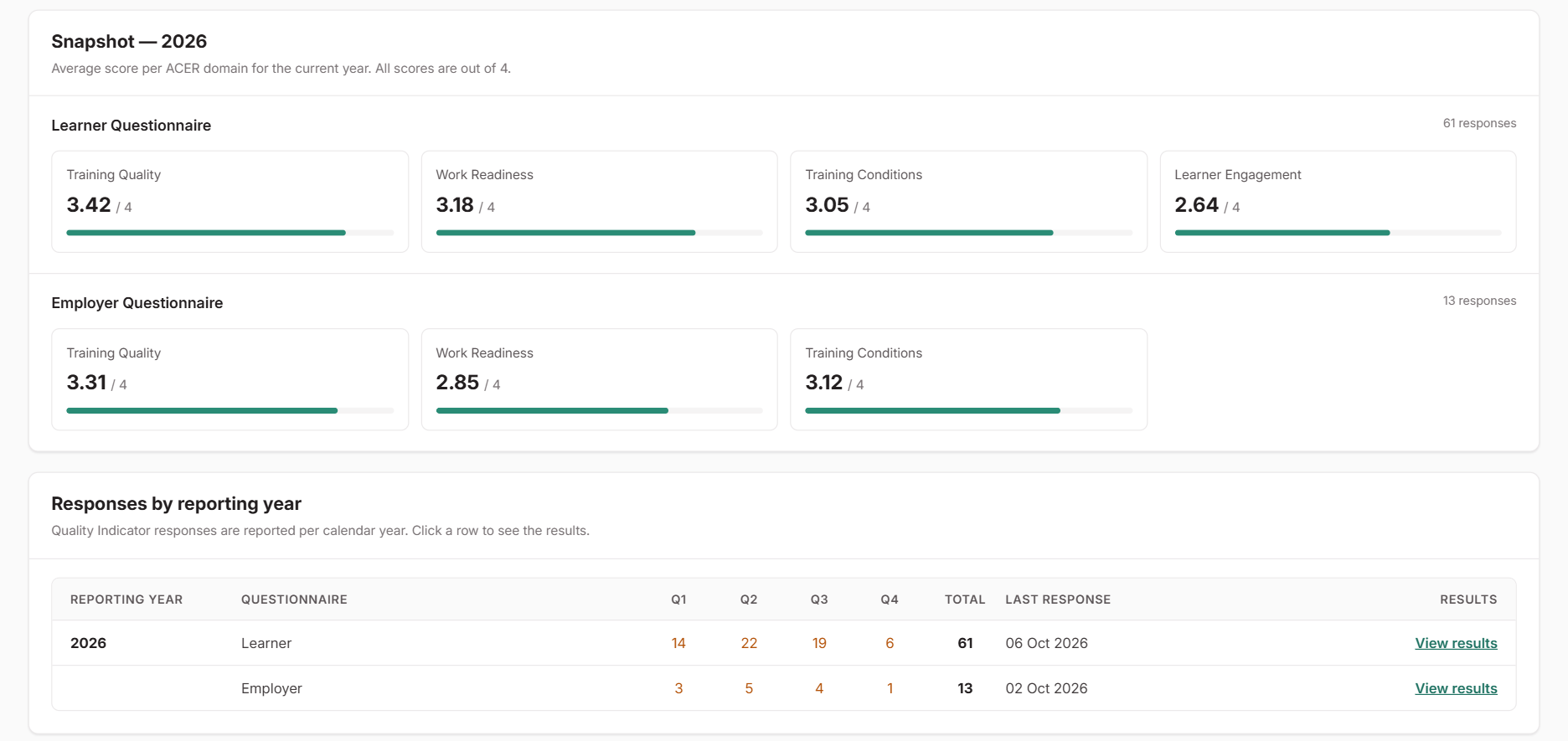The image size is (1568, 741).
Task: Click Learner Q3 value 19
Action: click(x=819, y=643)
